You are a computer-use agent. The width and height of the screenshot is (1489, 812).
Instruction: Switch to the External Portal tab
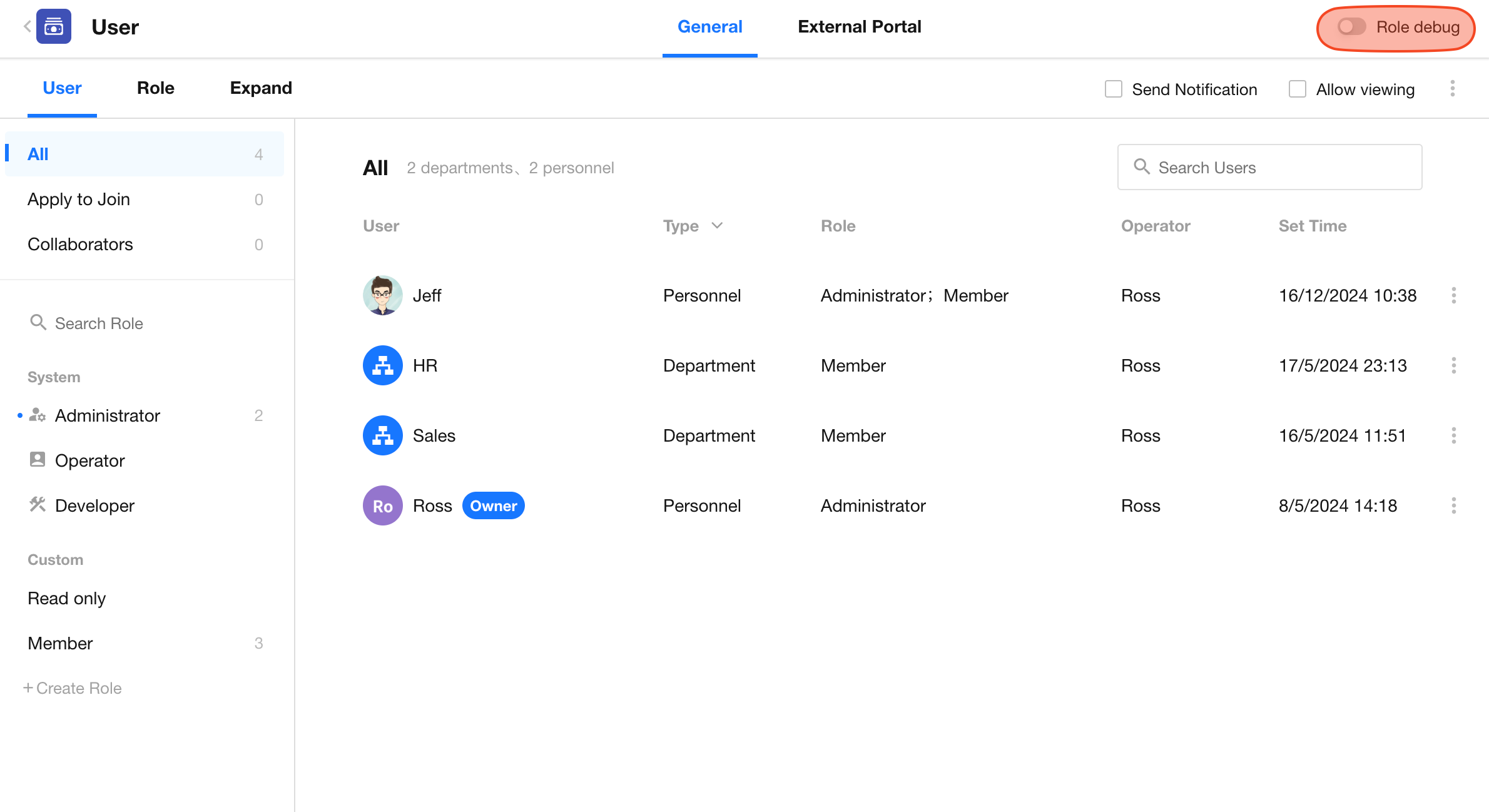click(859, 27)
